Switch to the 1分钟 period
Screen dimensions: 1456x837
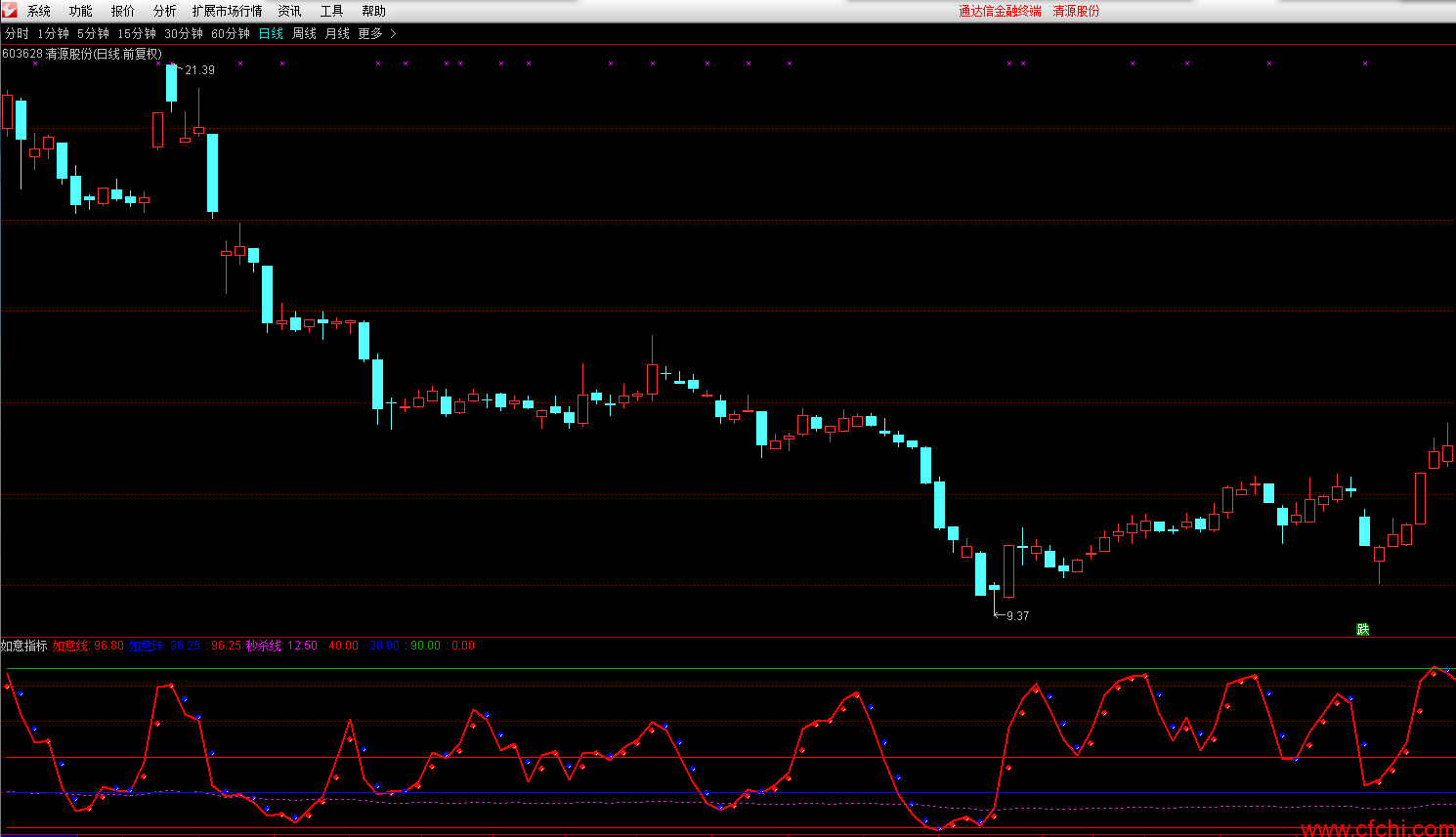(x=54, y=34)
